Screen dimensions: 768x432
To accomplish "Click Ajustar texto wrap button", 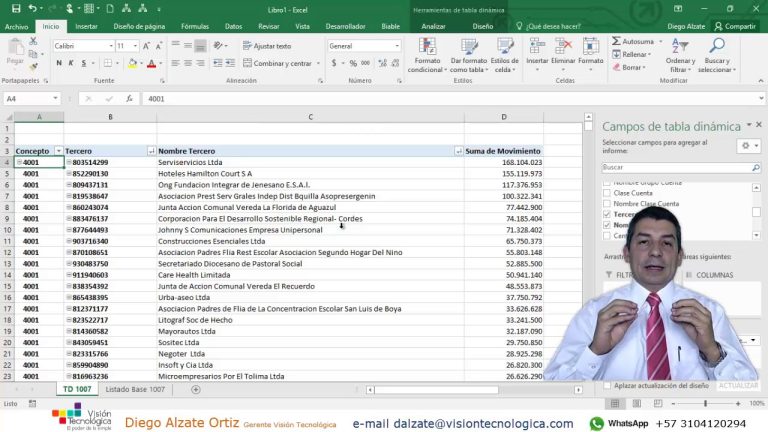I will [266, 46].
